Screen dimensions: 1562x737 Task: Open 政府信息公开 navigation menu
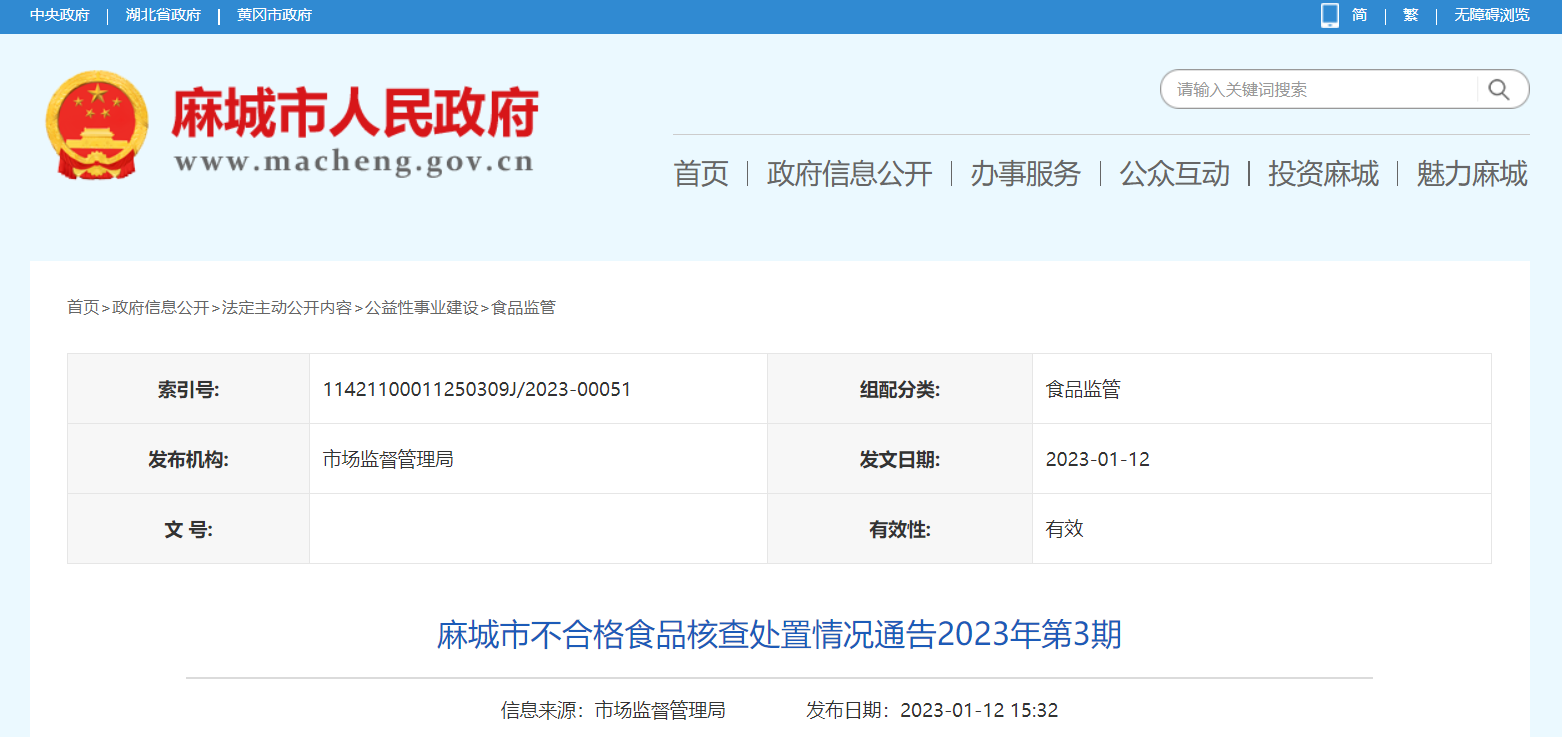849,174
